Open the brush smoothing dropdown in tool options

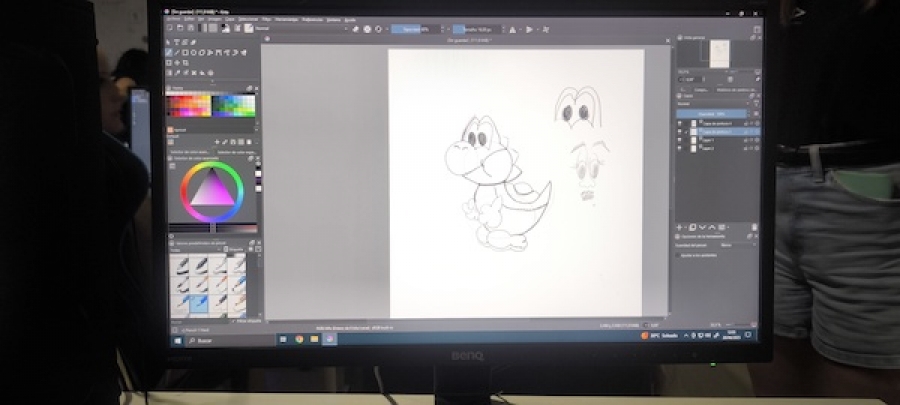pyautogui.click(x=739, y=245)
